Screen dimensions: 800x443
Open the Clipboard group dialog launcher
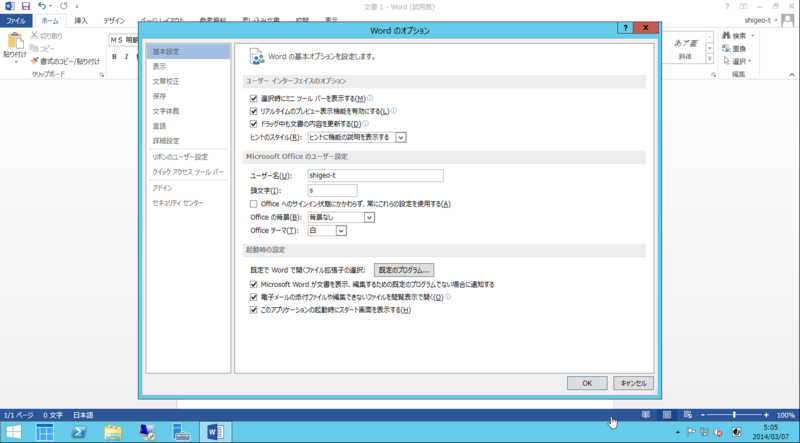102,75
